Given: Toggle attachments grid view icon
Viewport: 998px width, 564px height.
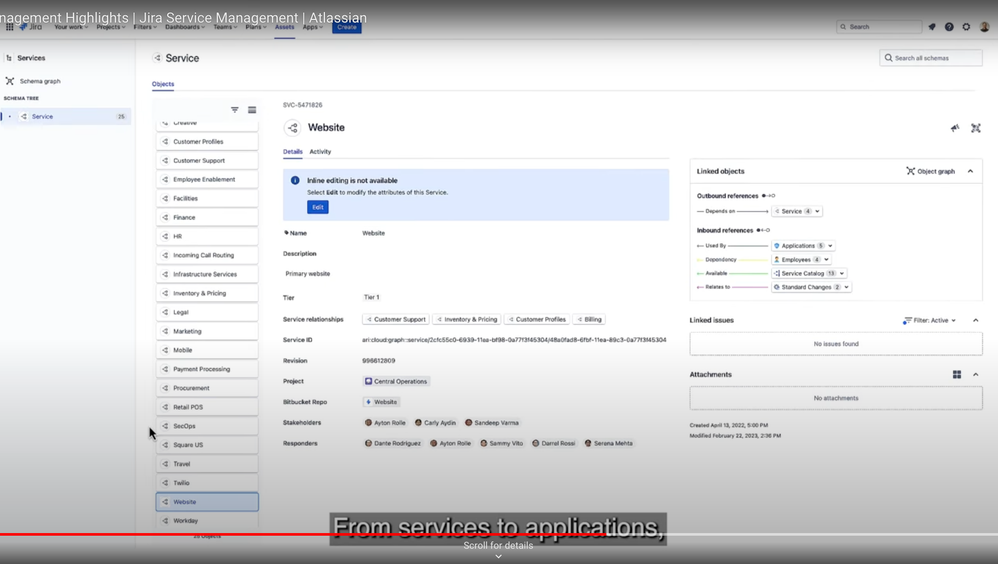Looking at the screenshot, I should (x=957, y=374).
